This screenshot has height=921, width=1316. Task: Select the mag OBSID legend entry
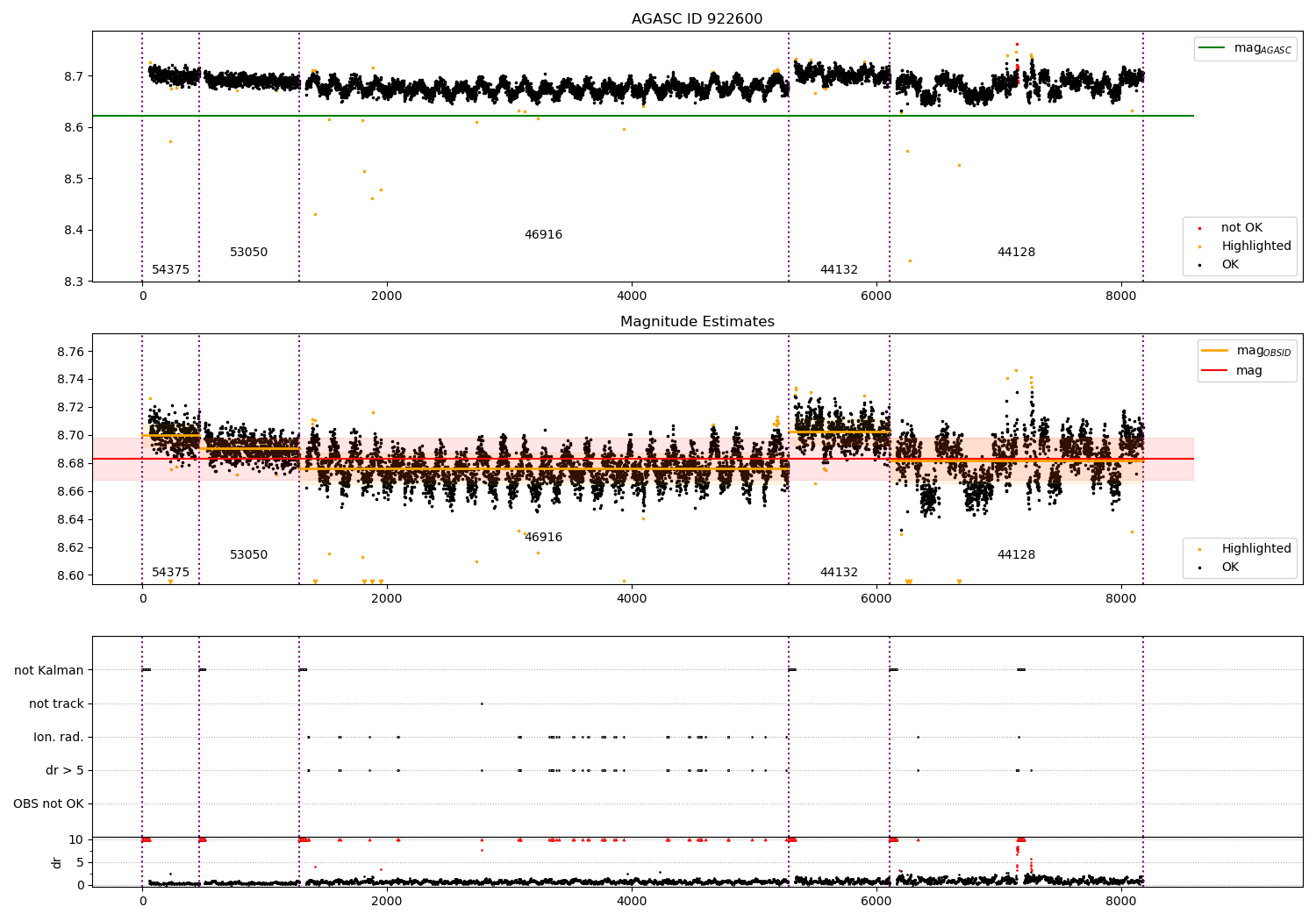(1247, 351)
